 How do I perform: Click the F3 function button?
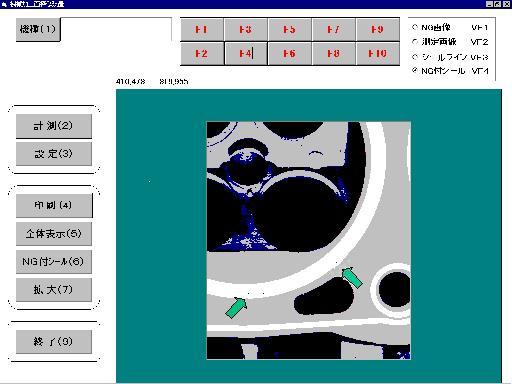(x=246, y=30)
